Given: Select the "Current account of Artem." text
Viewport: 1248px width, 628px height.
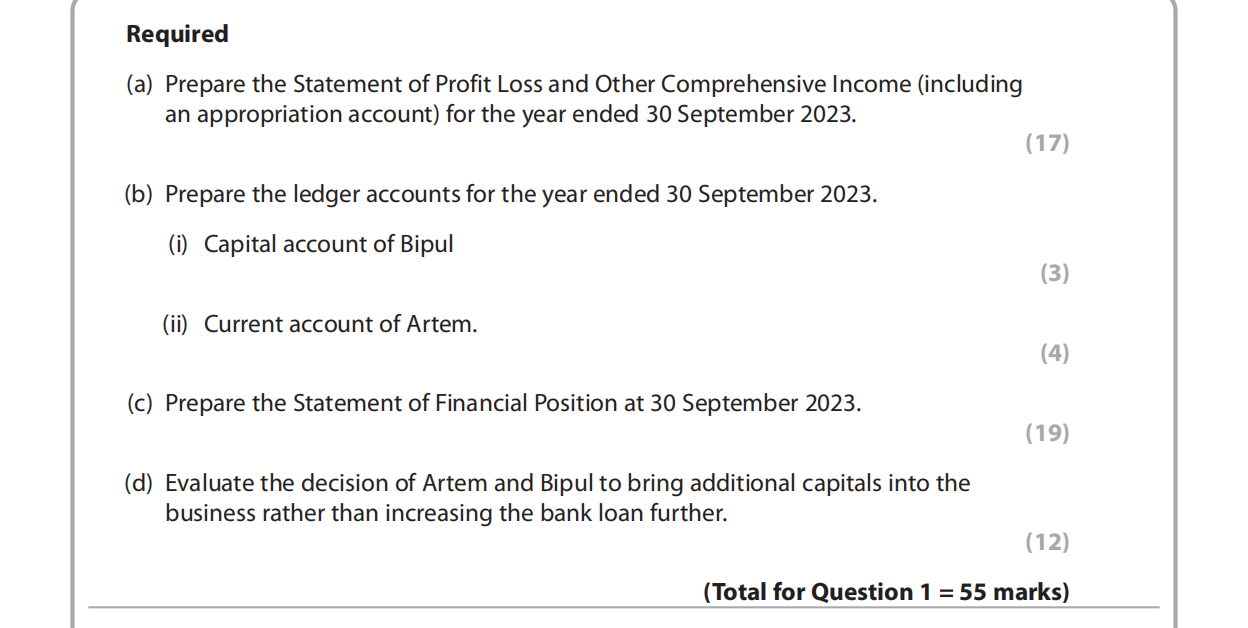Looking at the screenshot, I should [x=340, y=324].
